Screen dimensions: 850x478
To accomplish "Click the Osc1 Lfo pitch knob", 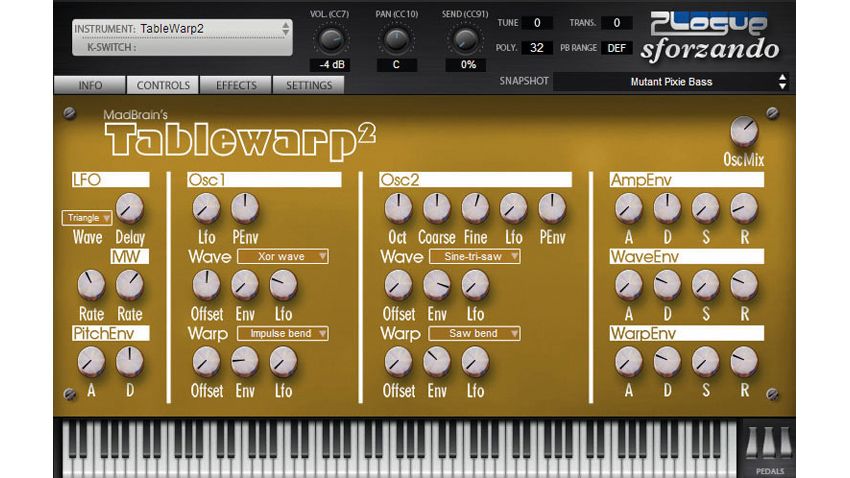I will coord(207,208).
